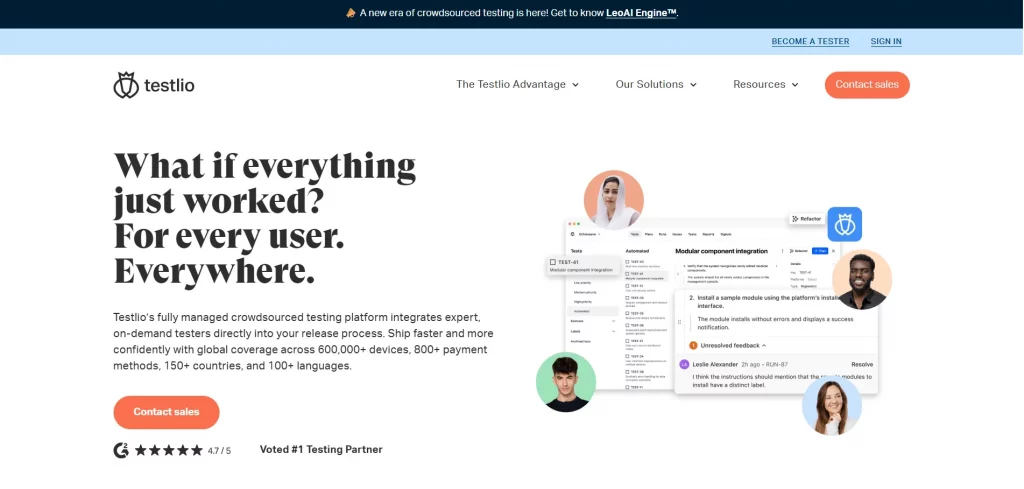1024x489 pixels.
Task: Open the Our Solutions menu
Action: click(x=656, y=84)
